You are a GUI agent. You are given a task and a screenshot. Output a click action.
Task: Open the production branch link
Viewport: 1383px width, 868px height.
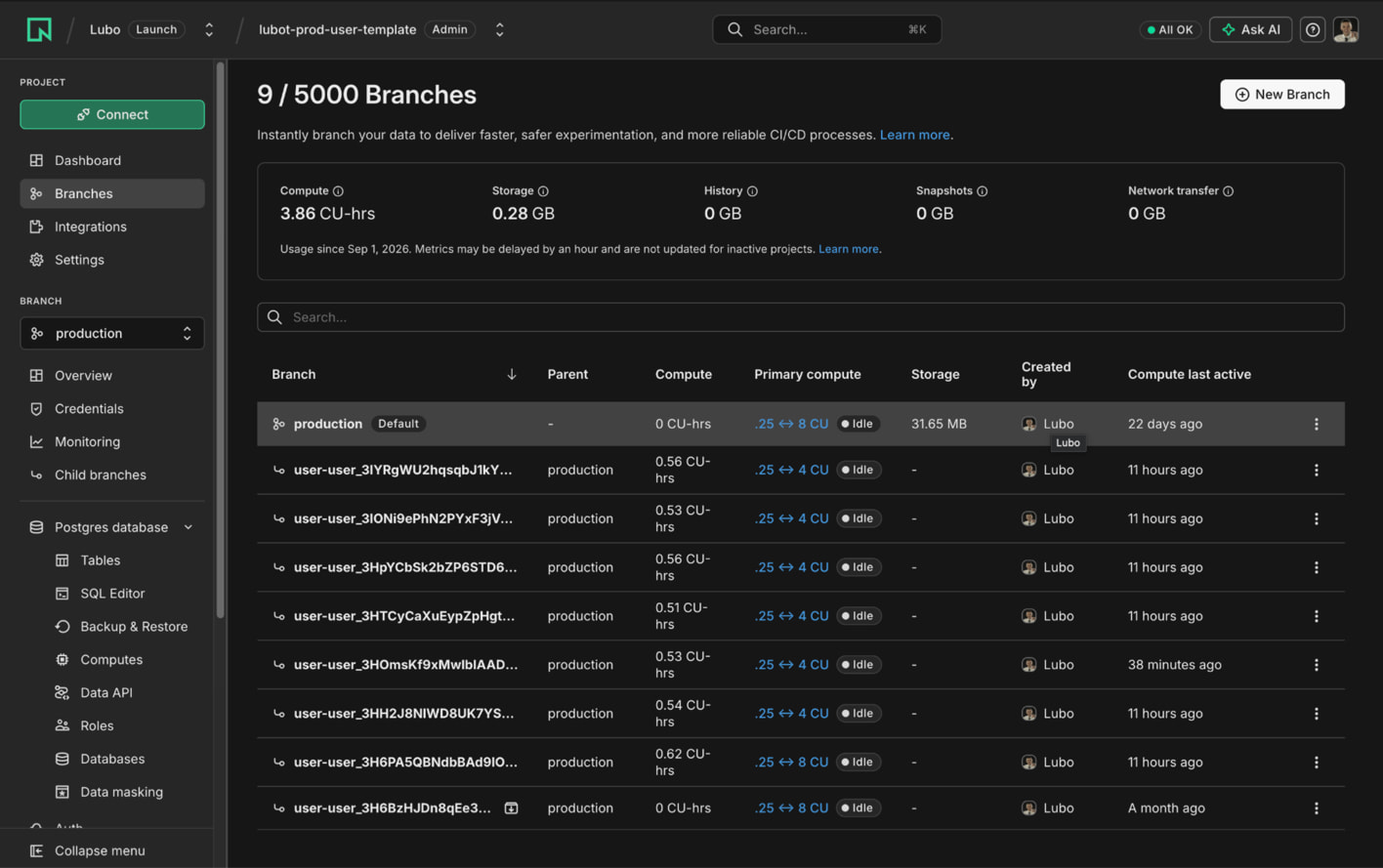click(328, 424)
